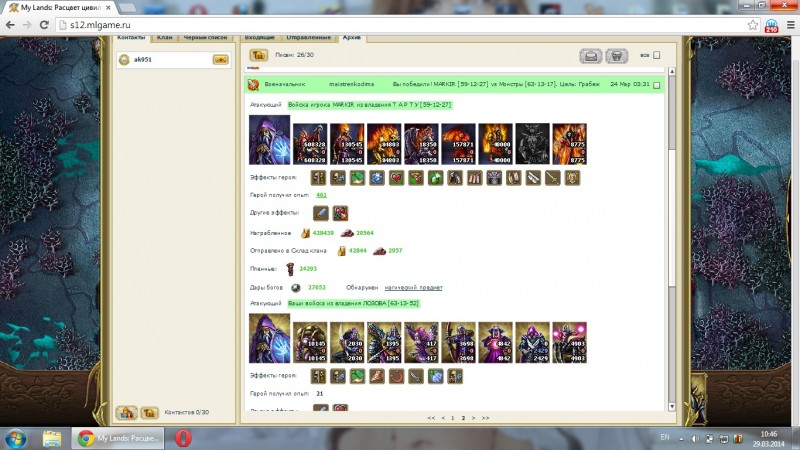The height and width of the screenshot is (450, 800).
Task: Click the message list scrollbar down arrow
Action: pyautogui.click(x=671, y=407)
